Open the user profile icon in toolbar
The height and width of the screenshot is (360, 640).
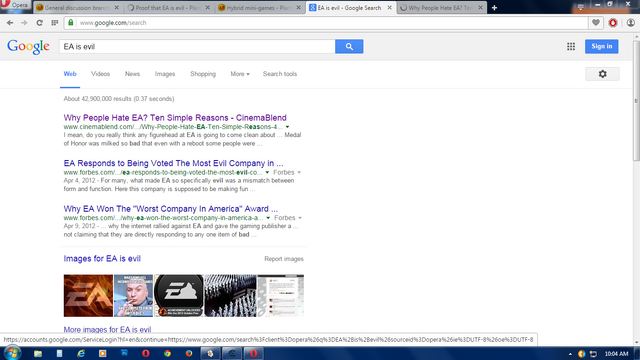[631, 23]
